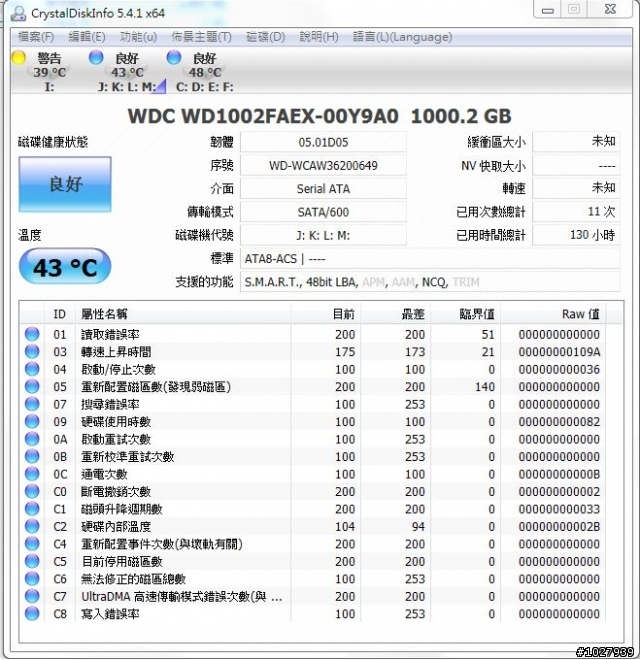Click the 良好 health status button
The image size is (640, 660).
click(65, 184)
